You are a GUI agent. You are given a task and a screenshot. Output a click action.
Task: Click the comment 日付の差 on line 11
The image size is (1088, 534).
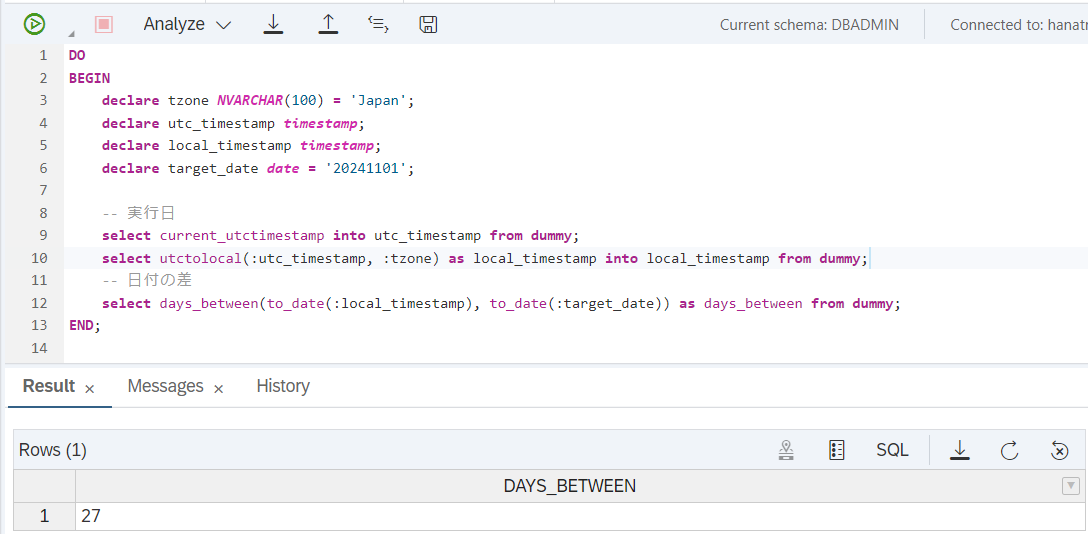click(159, 281)
